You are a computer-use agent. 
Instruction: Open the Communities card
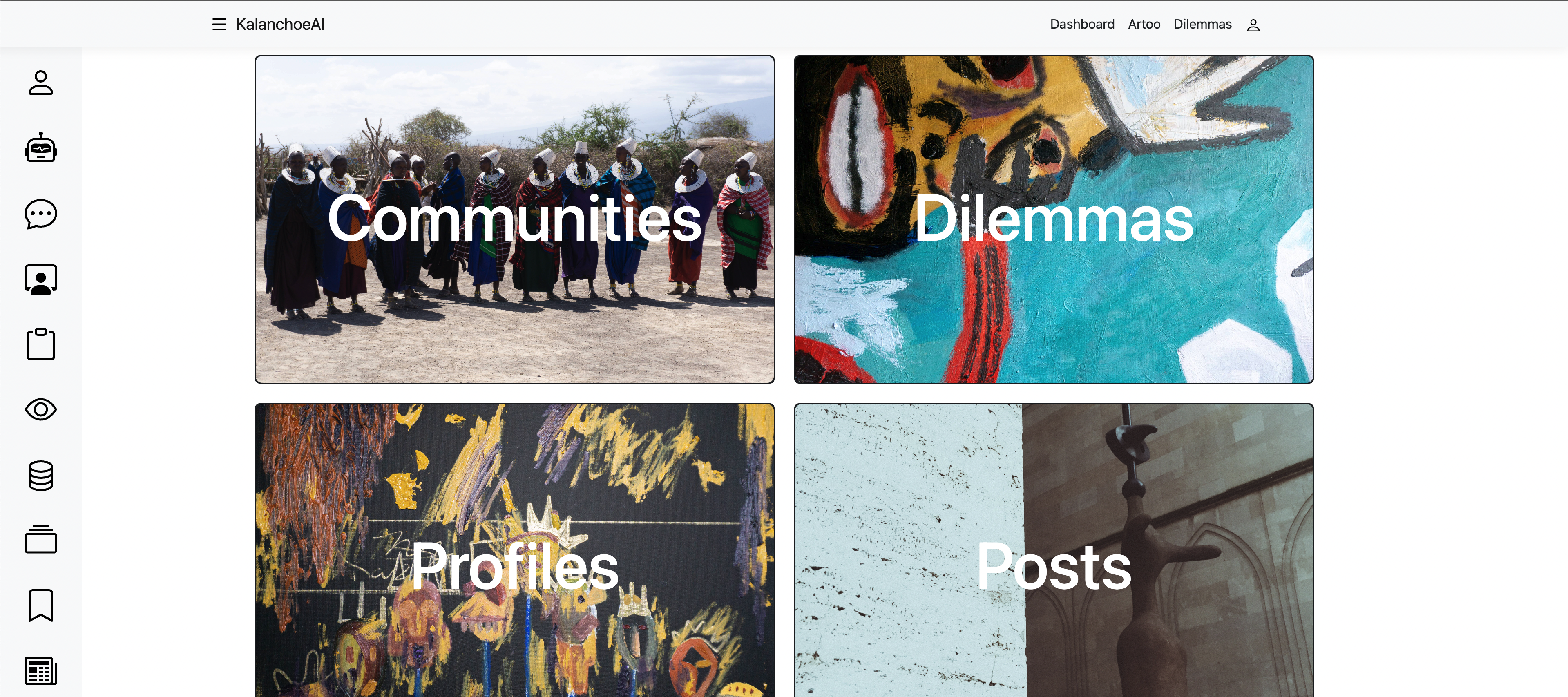[514, 219]
